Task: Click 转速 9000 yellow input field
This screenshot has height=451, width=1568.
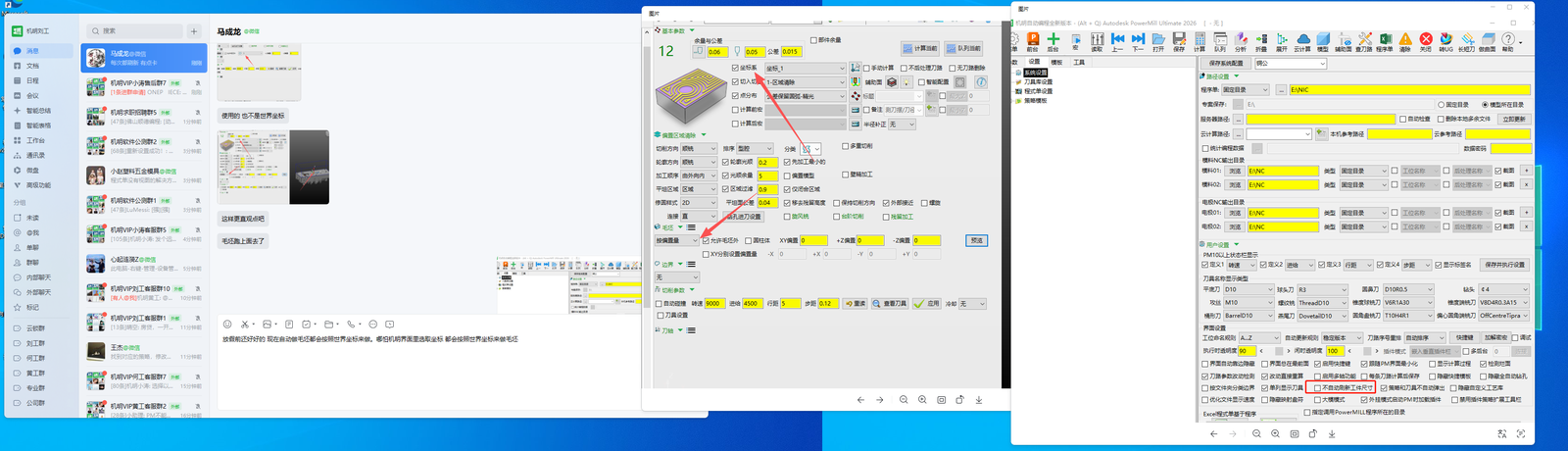Action: pos(714,304)
